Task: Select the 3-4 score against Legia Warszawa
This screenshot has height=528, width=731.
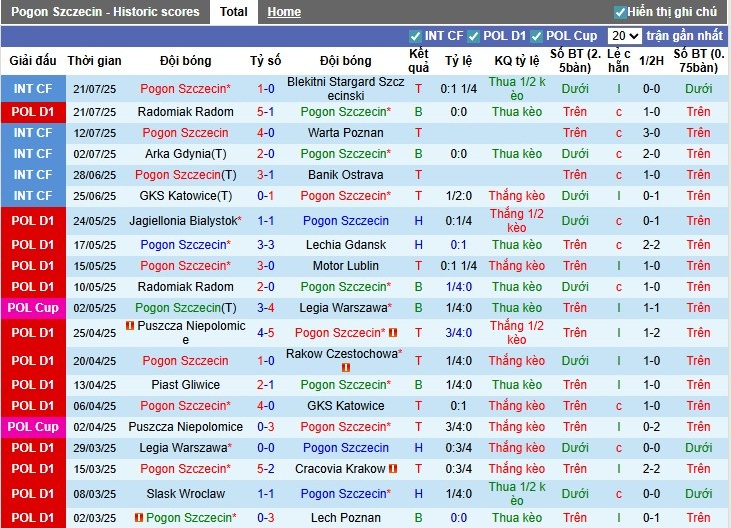Action: [x=266, y=308]
